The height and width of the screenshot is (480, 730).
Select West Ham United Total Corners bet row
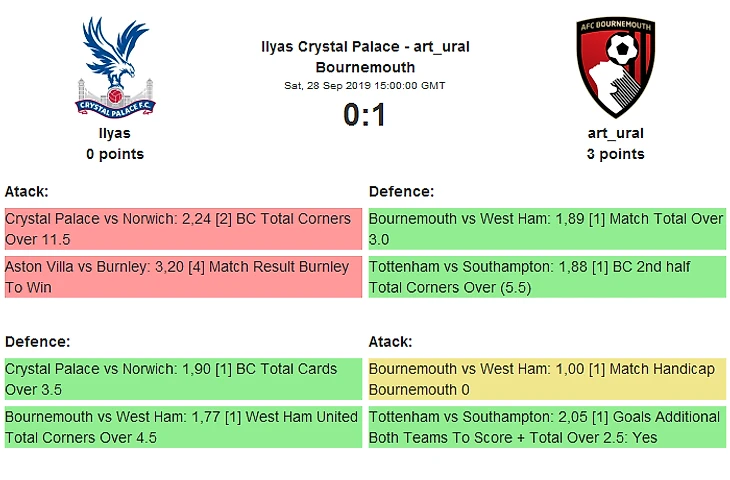(x=183, y=427)
